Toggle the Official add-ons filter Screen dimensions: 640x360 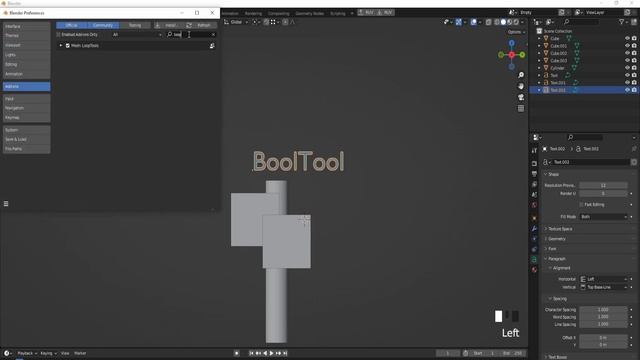click(x=71, y=25)
